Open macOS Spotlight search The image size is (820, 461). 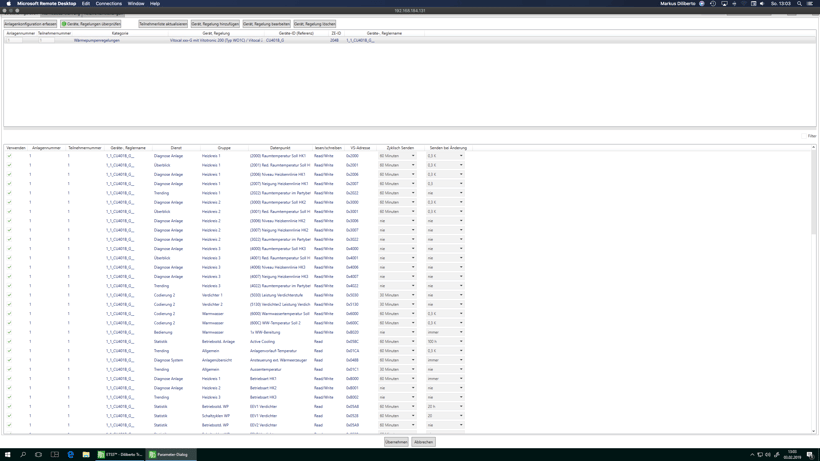coord(799,4)
